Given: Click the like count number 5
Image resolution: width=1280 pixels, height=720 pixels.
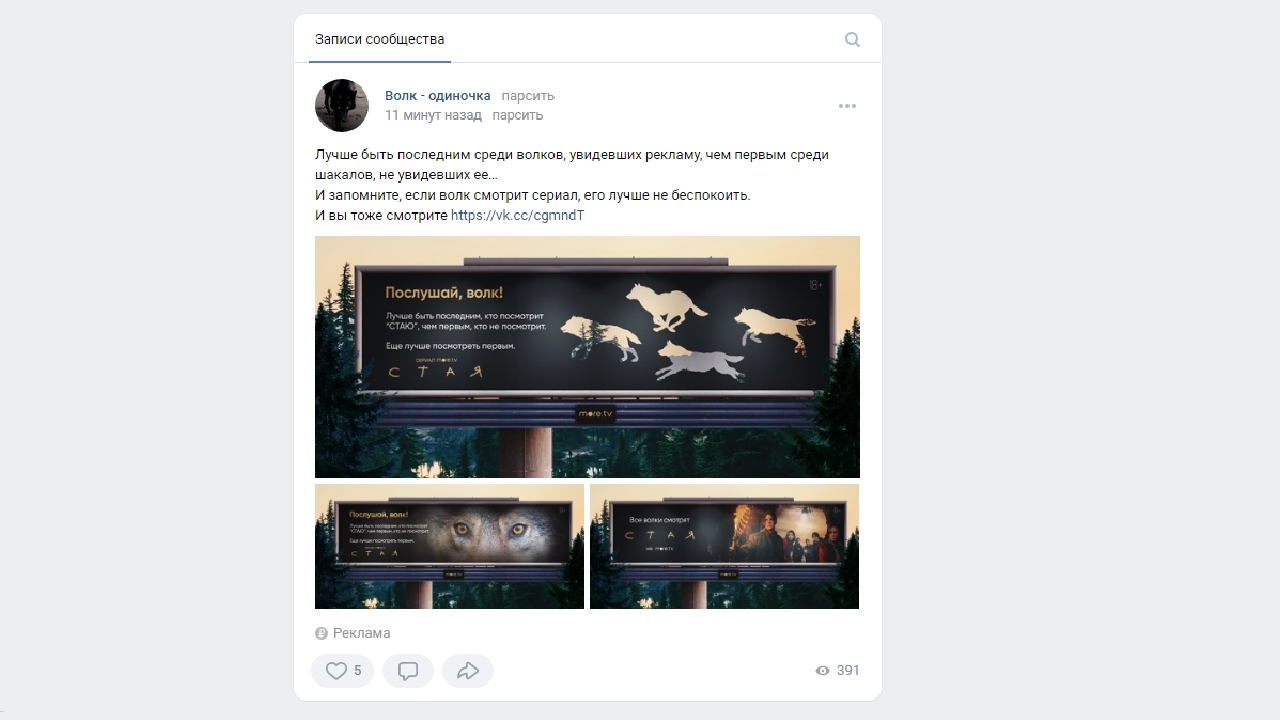Looking at the screenshot, I should click(358, 671).
